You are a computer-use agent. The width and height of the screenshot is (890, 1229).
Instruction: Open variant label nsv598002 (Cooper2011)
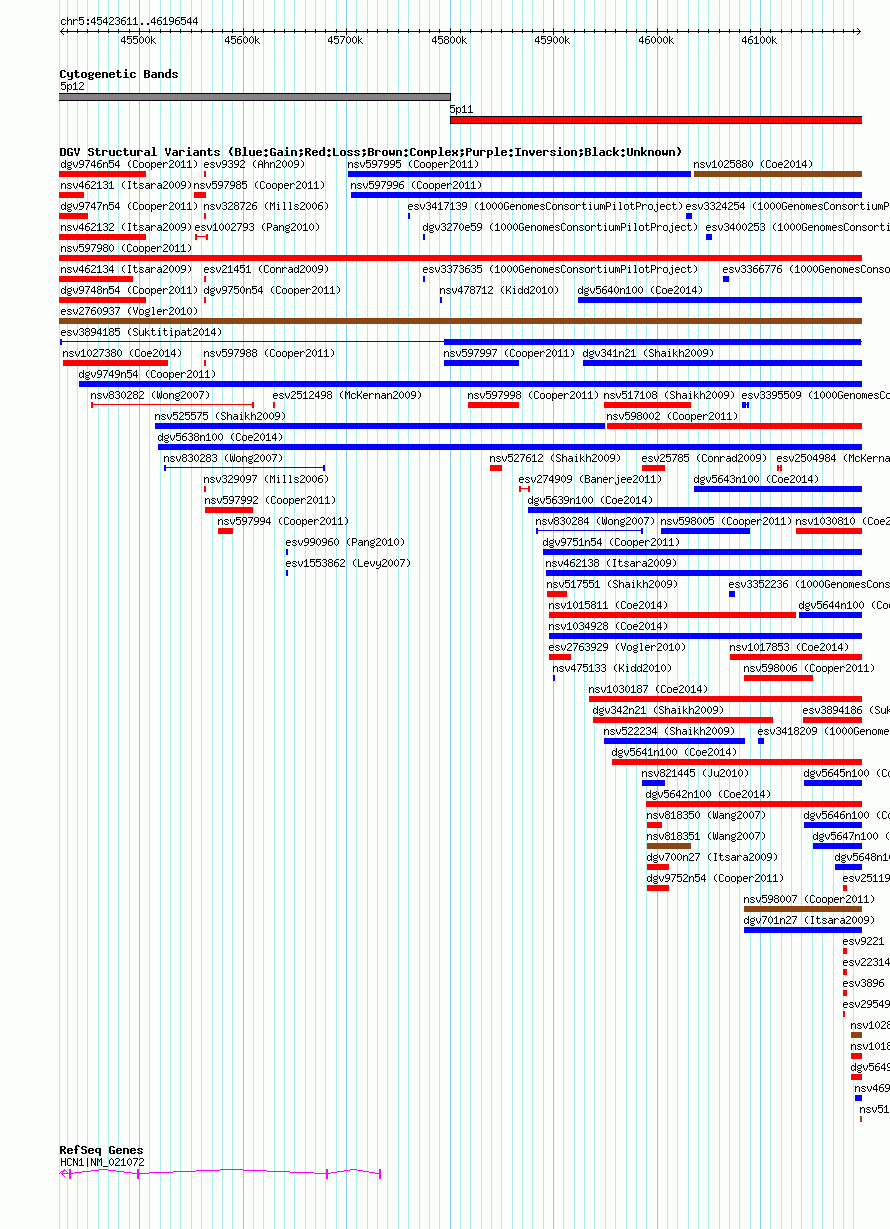671,416
